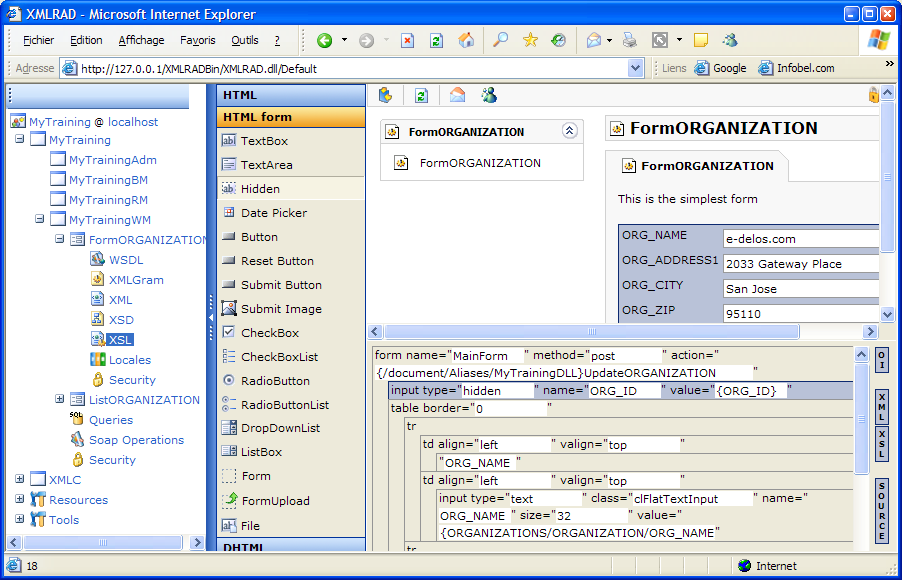This screenshot has width=902, height=580.
Task: Expand the ListORGANIZATION tree node
Action: 60,400
